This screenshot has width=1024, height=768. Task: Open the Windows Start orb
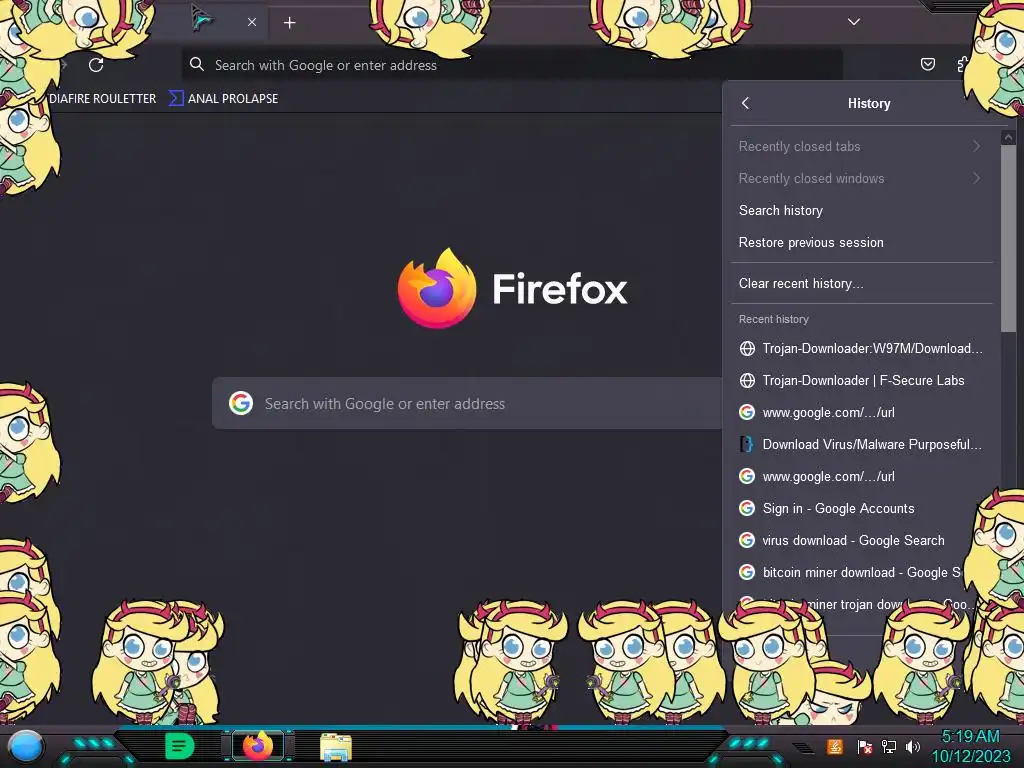click(26, 746)
